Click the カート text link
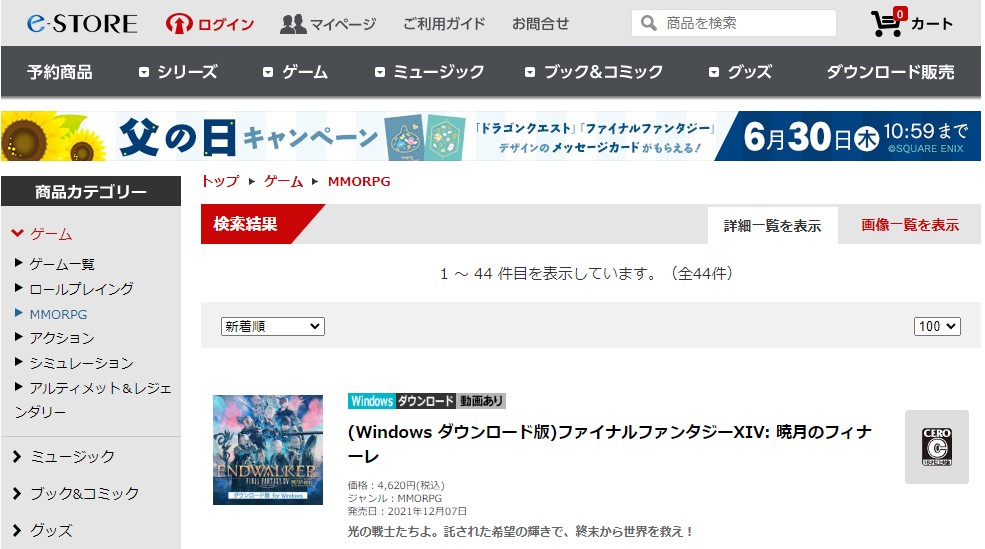The image size is (985, 549). coord(932,24)
